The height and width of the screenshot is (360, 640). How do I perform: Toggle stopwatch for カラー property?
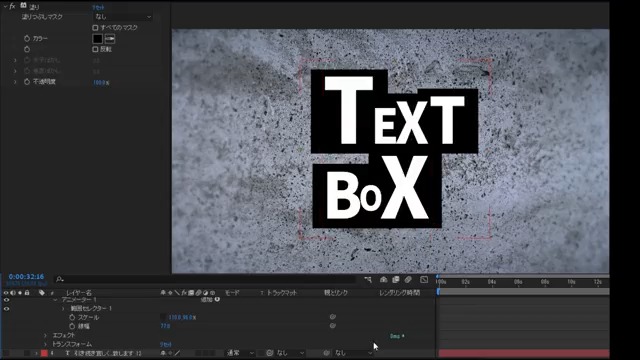[x=27, y=38]
